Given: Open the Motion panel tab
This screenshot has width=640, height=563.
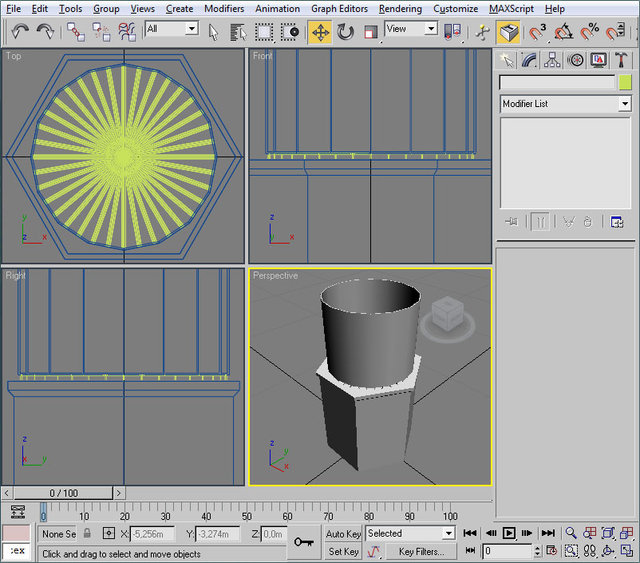Looking at the screenshot, I should pos(575,60).
